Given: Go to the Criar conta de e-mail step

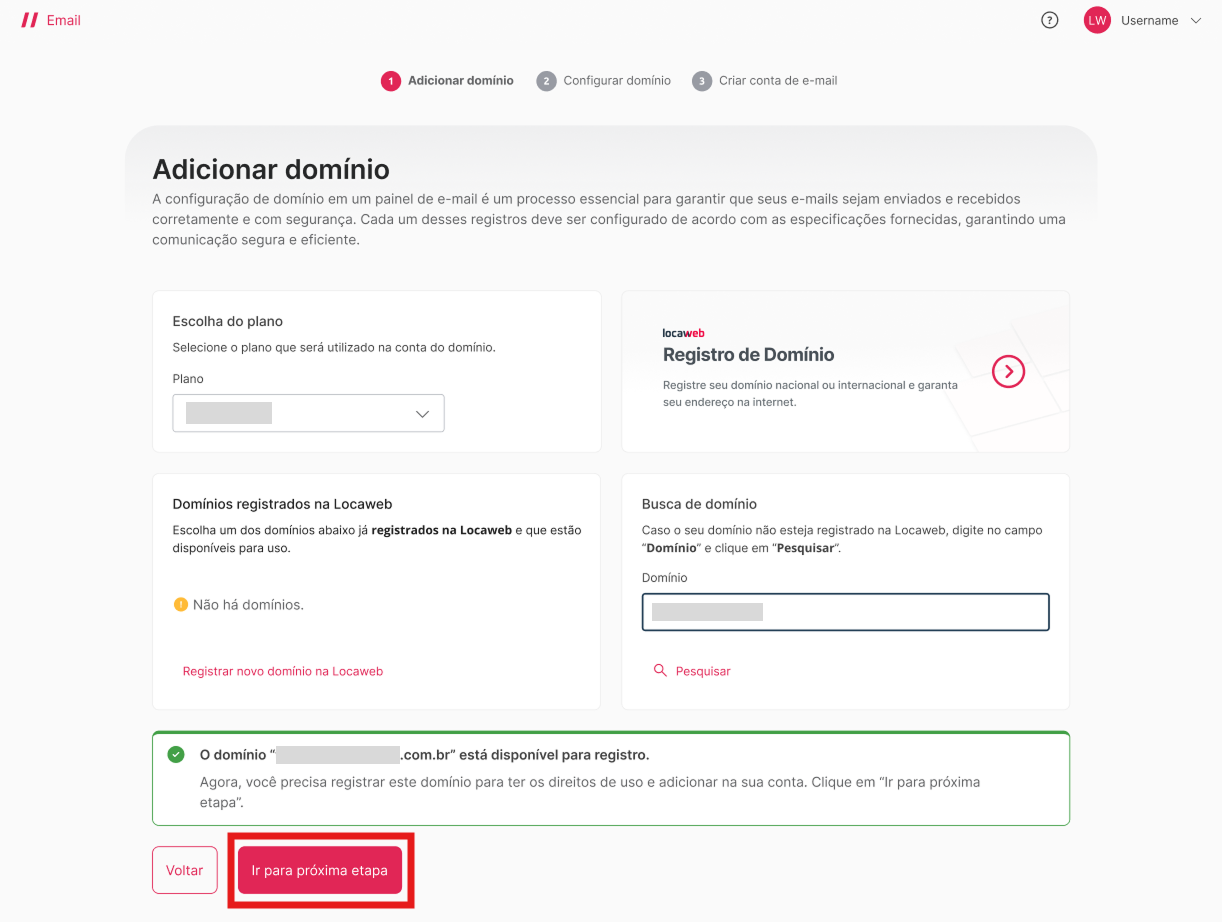Looking at the screenshot, I should pos(777,81).
